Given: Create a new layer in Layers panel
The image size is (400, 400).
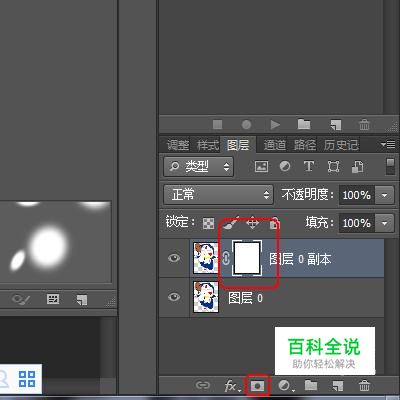Looking at the screenshot, I should tap(338, 386).
